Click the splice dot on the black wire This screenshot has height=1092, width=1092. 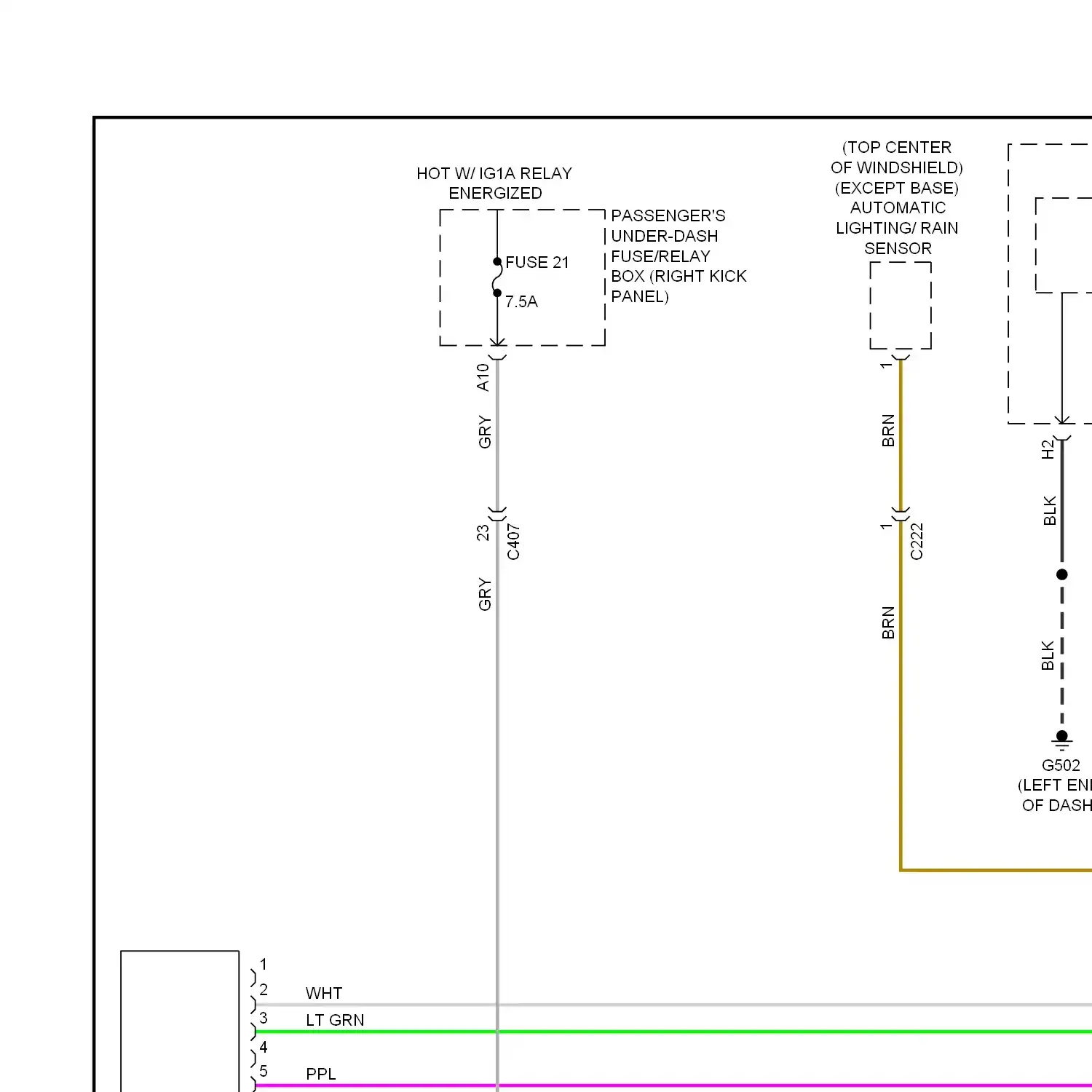pyautogui.click(x=1062, y=574)
